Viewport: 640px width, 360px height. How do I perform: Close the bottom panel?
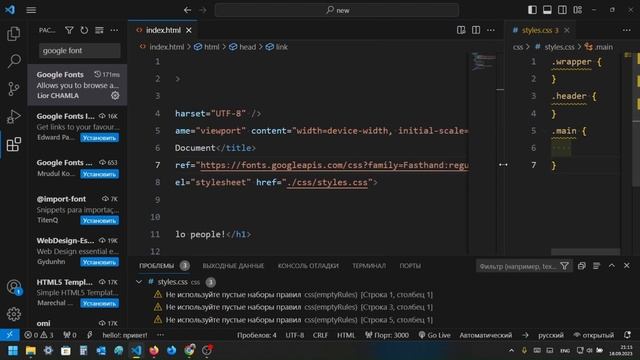[x=627, y=266]
